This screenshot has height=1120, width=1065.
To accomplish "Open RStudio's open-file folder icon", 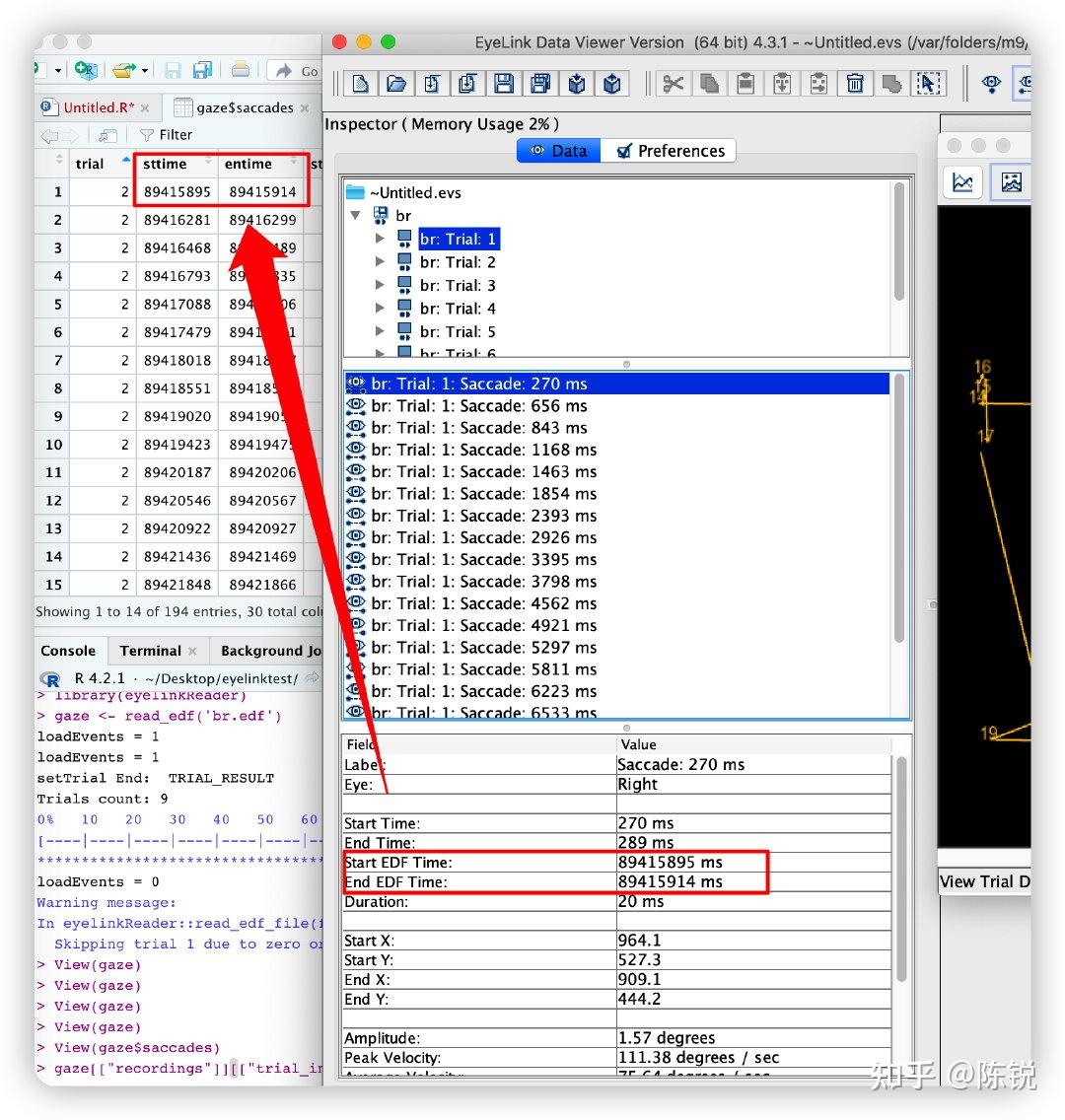I will [123, 70].
